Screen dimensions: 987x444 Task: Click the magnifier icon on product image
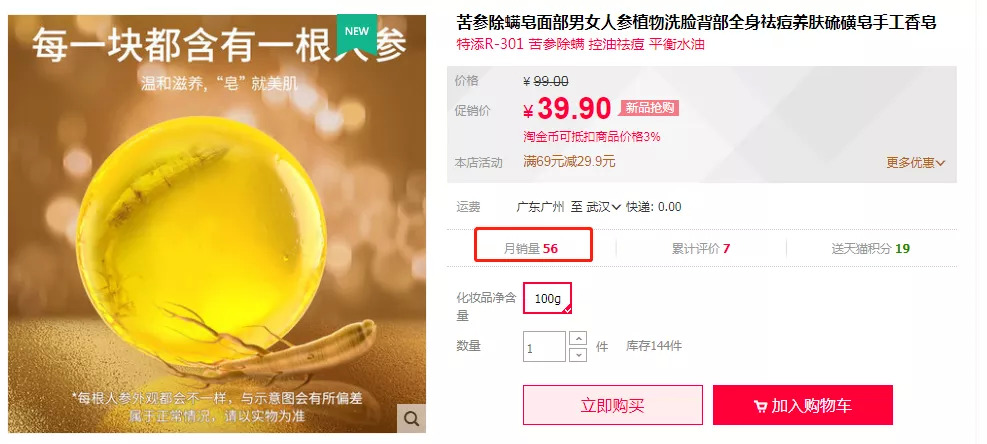(x=411, y=419)
